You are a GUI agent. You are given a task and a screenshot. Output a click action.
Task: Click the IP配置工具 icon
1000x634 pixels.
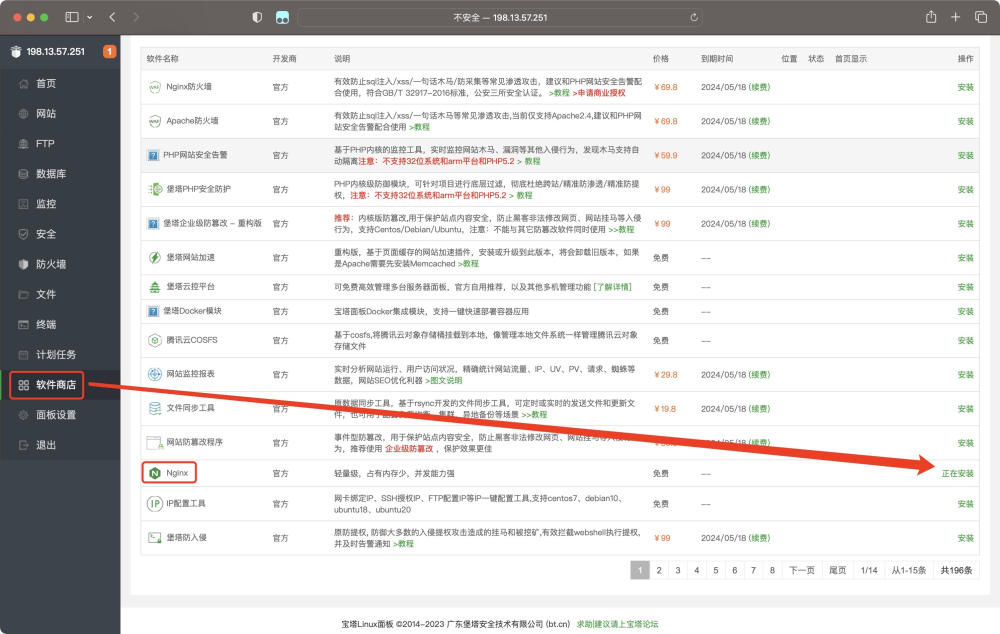(154, 504)
